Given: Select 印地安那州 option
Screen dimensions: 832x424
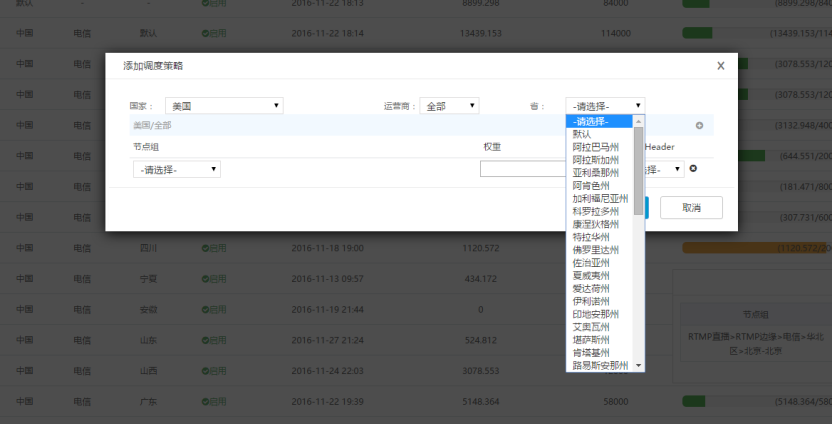Looking at the screenshot, I should pos(600,314).
